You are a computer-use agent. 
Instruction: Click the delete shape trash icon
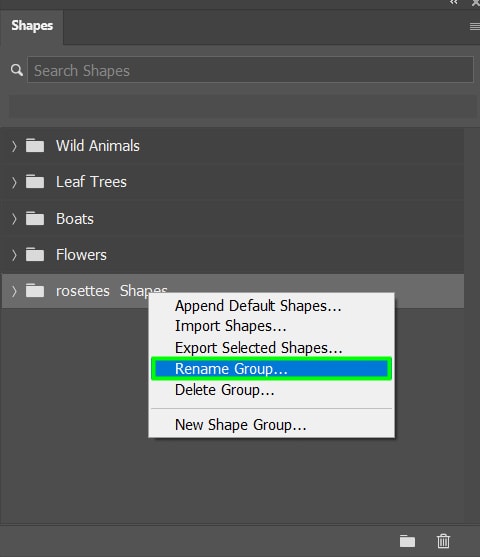click(x=443, y=541)
